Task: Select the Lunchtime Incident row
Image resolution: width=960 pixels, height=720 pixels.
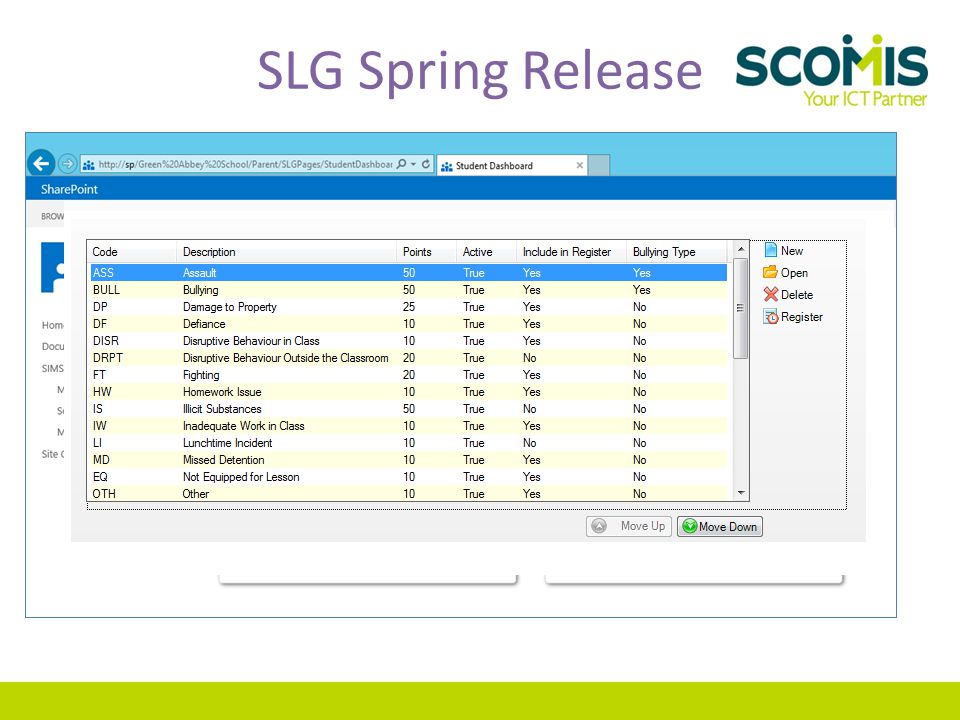Action: (x=408, y=443)
